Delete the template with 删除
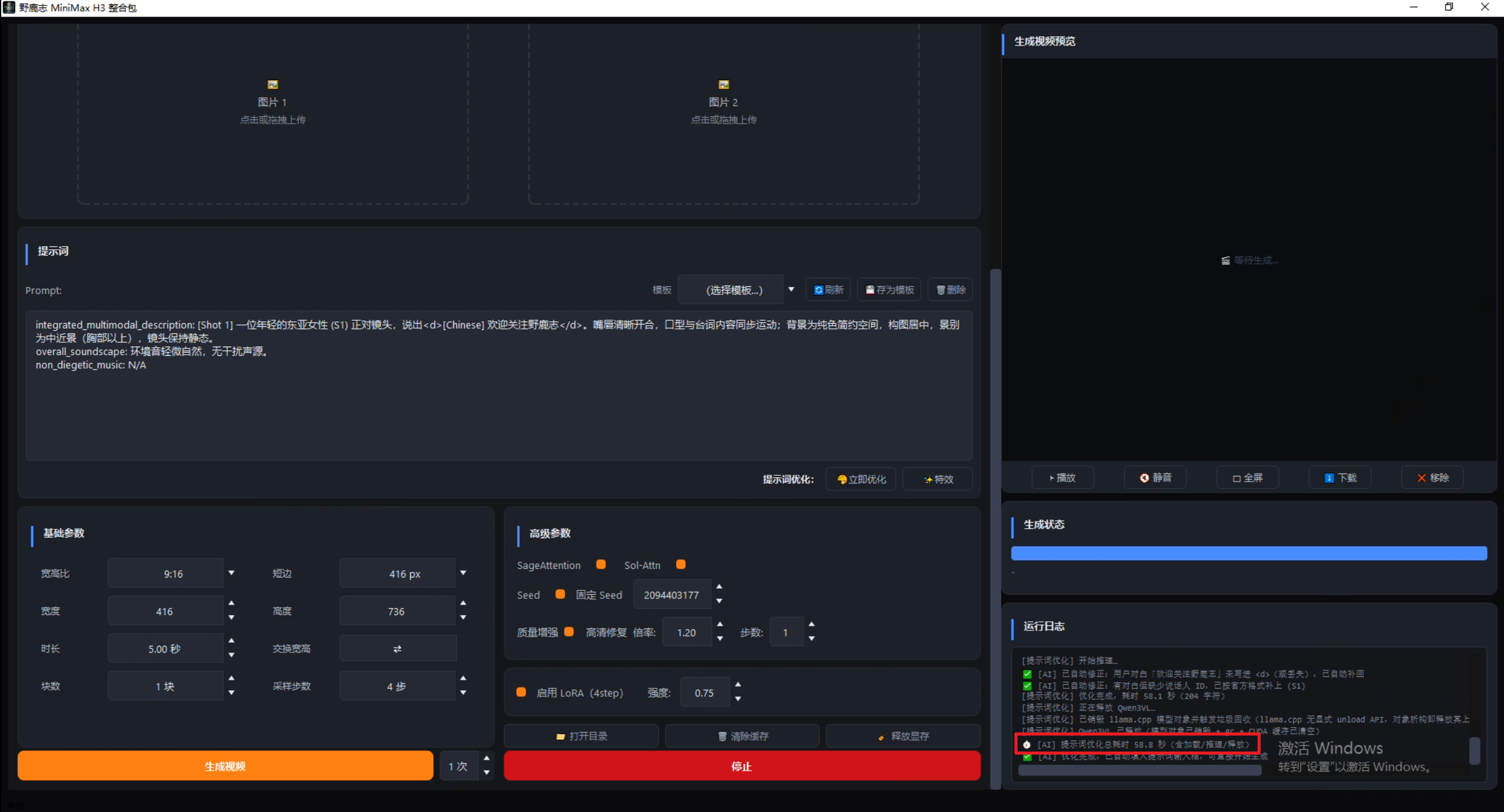Image resolution: width=1504 pixels, height=812 pixels. 951,290
